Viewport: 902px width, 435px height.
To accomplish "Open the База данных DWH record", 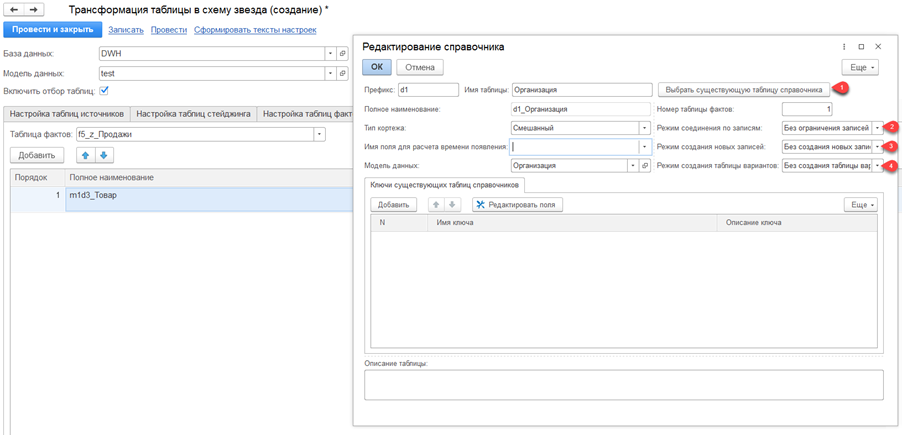I will (342, 53).
